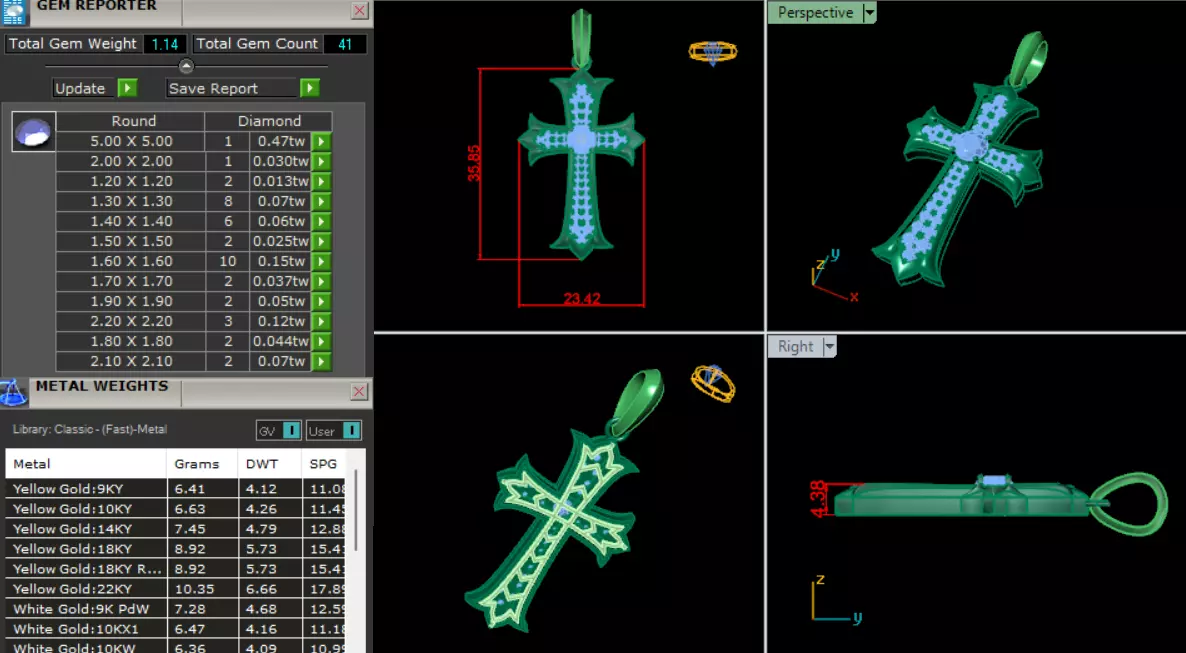
Task: Click the 2.20 X 2.20 size cell
Action: [x=131, y=322]
